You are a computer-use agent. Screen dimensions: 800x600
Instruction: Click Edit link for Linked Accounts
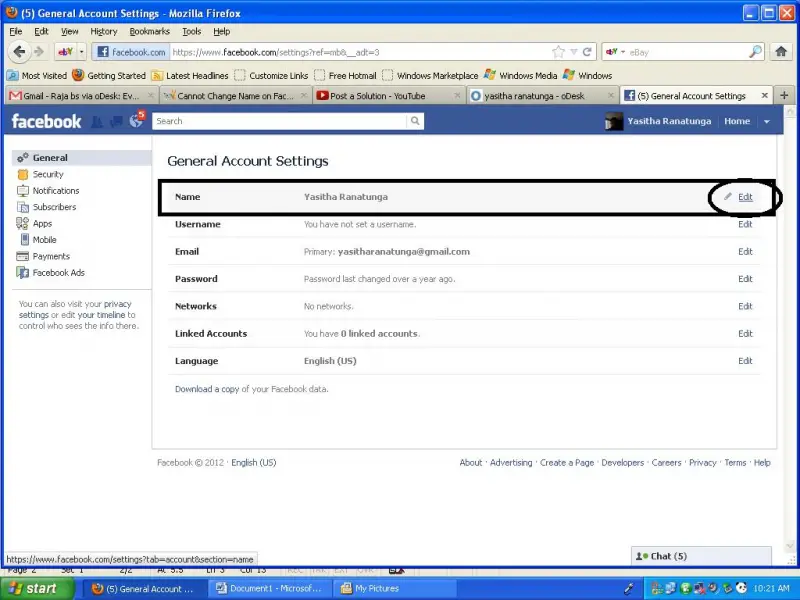(x=745, y=333)
